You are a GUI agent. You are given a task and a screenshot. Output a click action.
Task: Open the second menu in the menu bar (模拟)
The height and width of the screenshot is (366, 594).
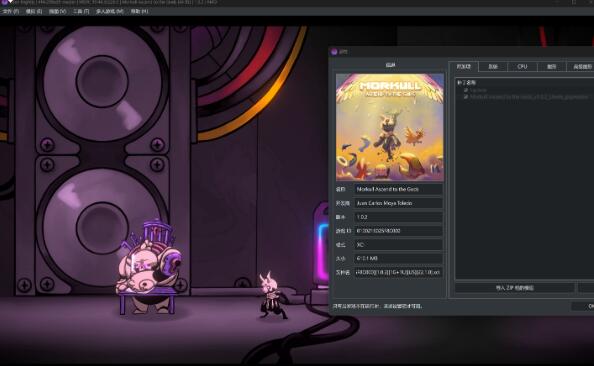(x=33, y=11)
